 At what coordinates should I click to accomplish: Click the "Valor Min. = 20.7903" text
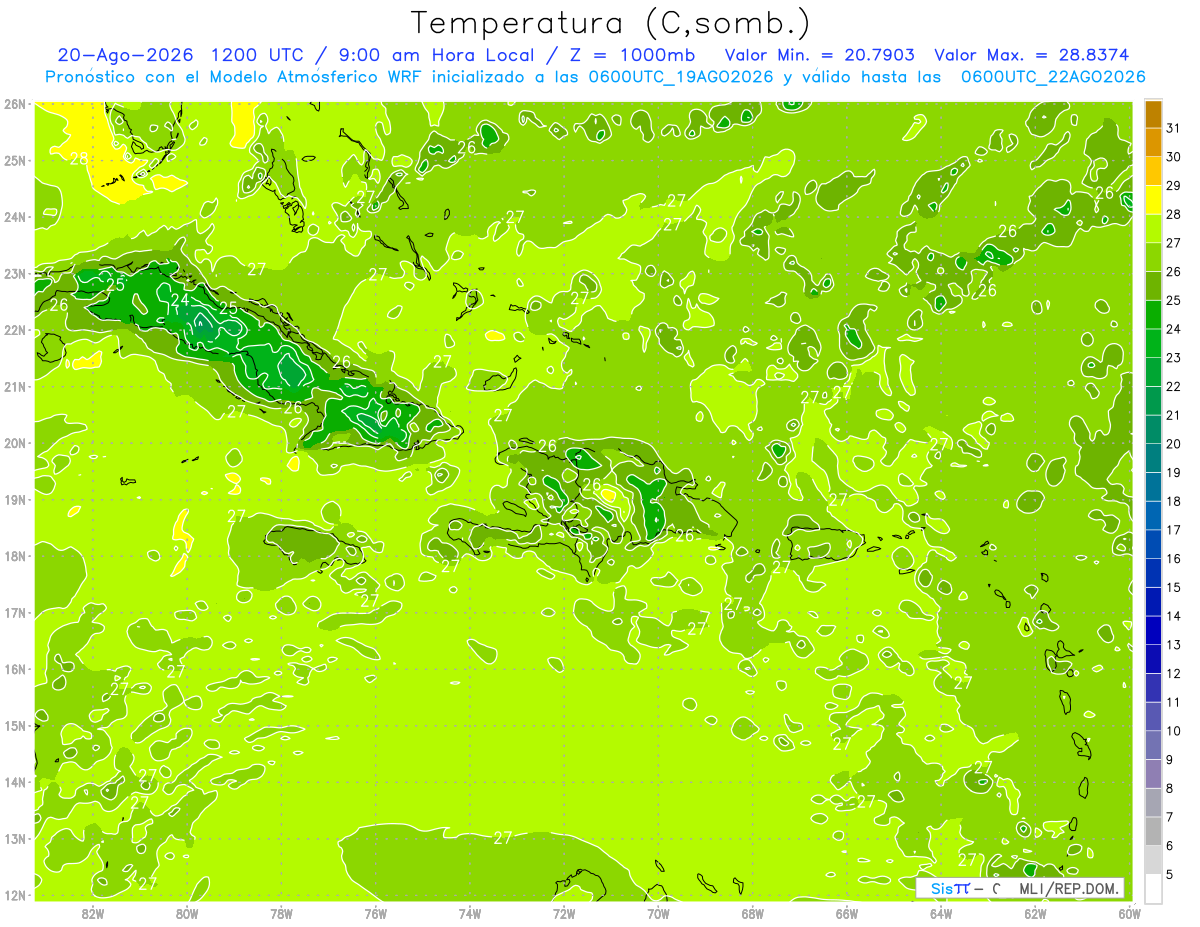[x=819, y=55]
